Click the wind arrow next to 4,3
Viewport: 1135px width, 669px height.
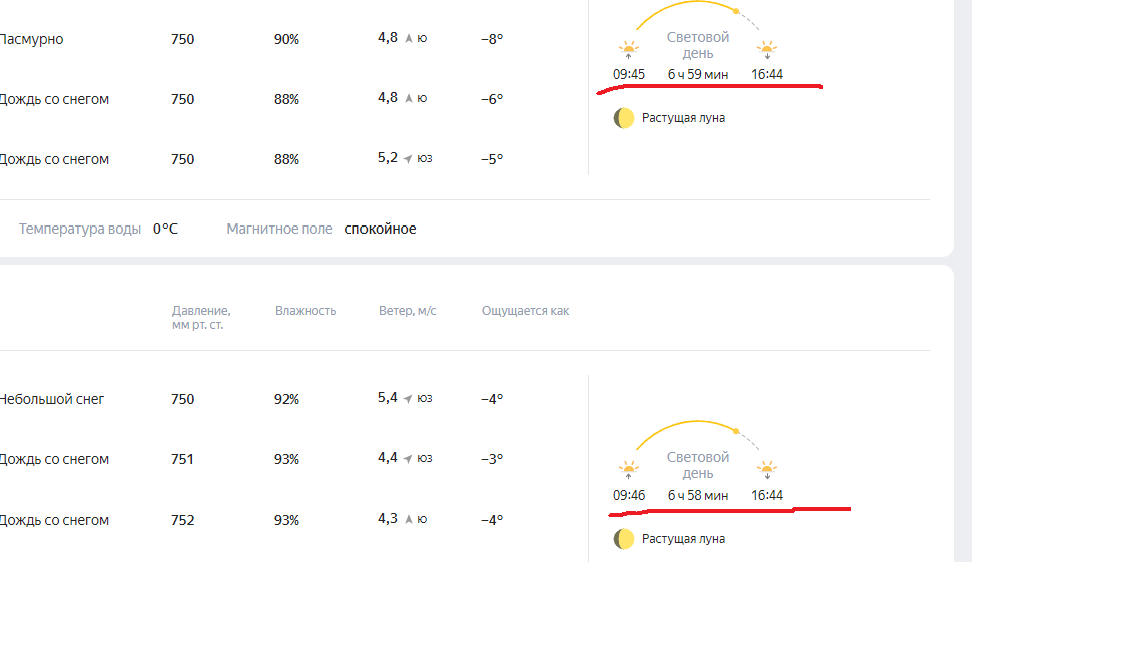(x=409, y=519)
